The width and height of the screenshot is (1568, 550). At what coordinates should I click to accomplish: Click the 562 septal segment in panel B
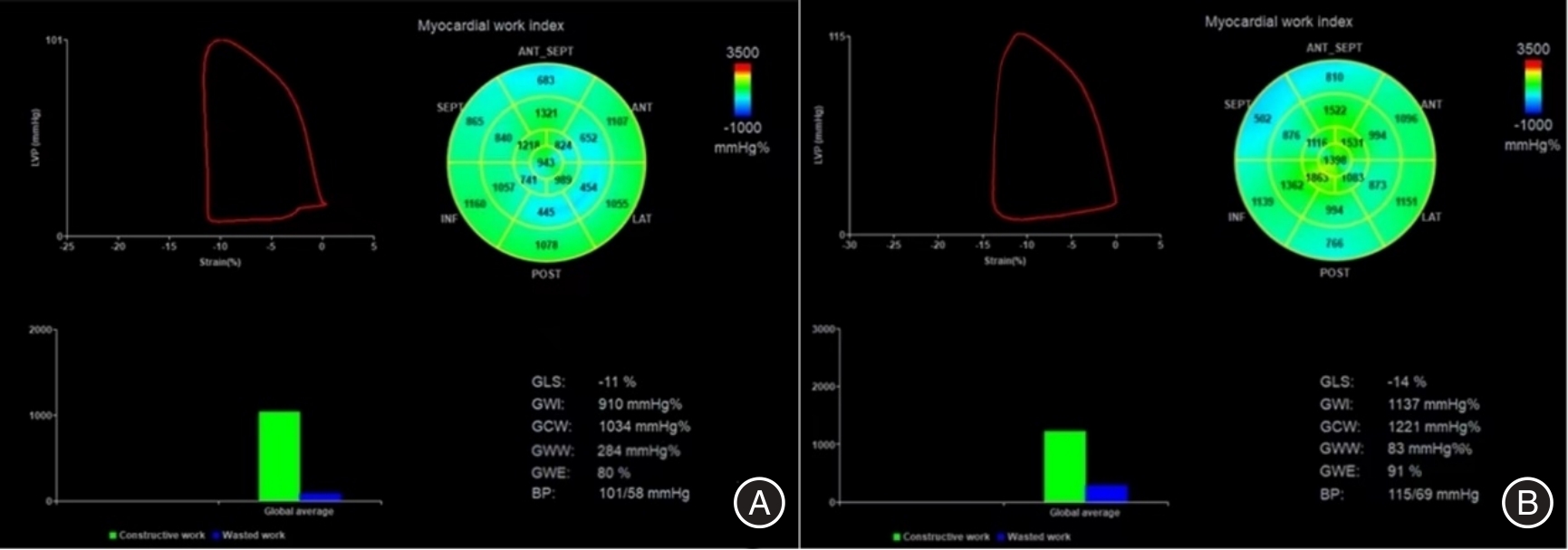1262,119
